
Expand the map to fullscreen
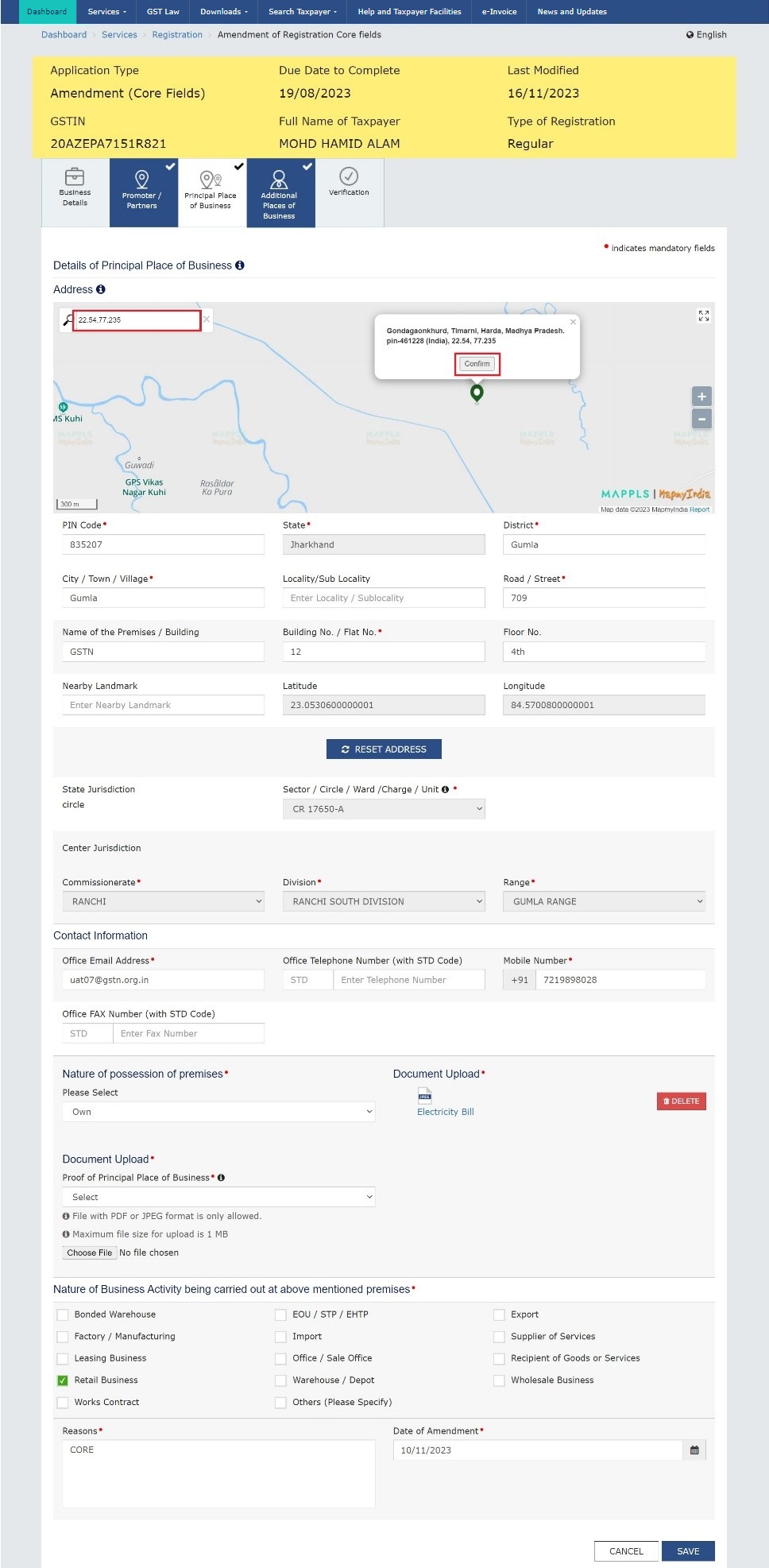click(703, 316)
